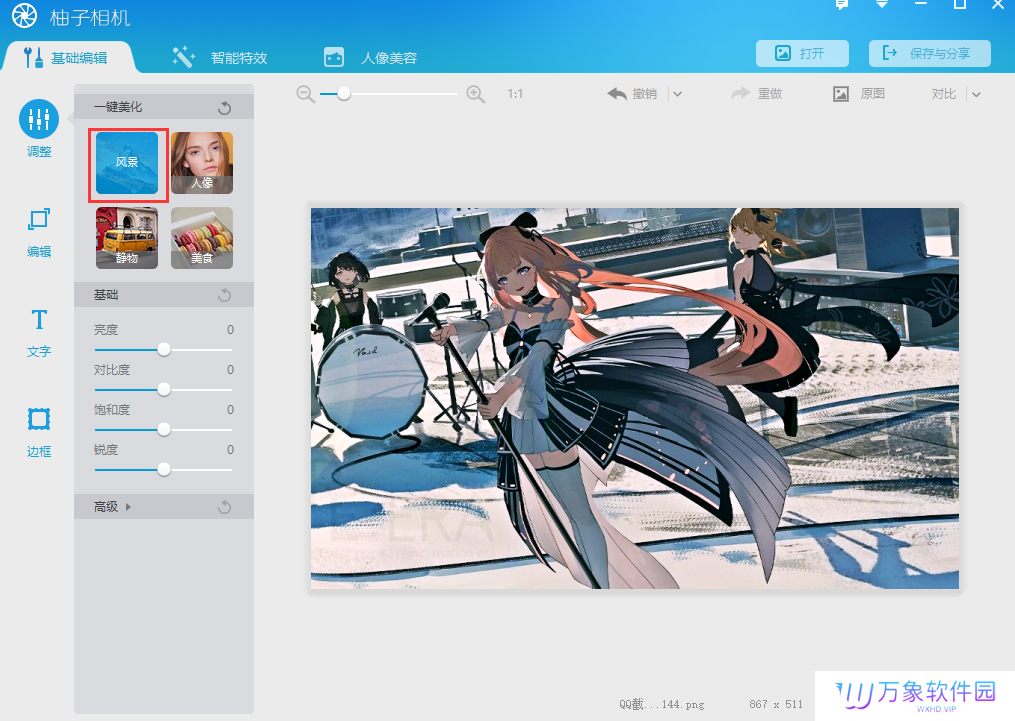Screen dimensions: 1015x721
Task: Open the title bar dropdown menu icon
Action: coord(882,3)
